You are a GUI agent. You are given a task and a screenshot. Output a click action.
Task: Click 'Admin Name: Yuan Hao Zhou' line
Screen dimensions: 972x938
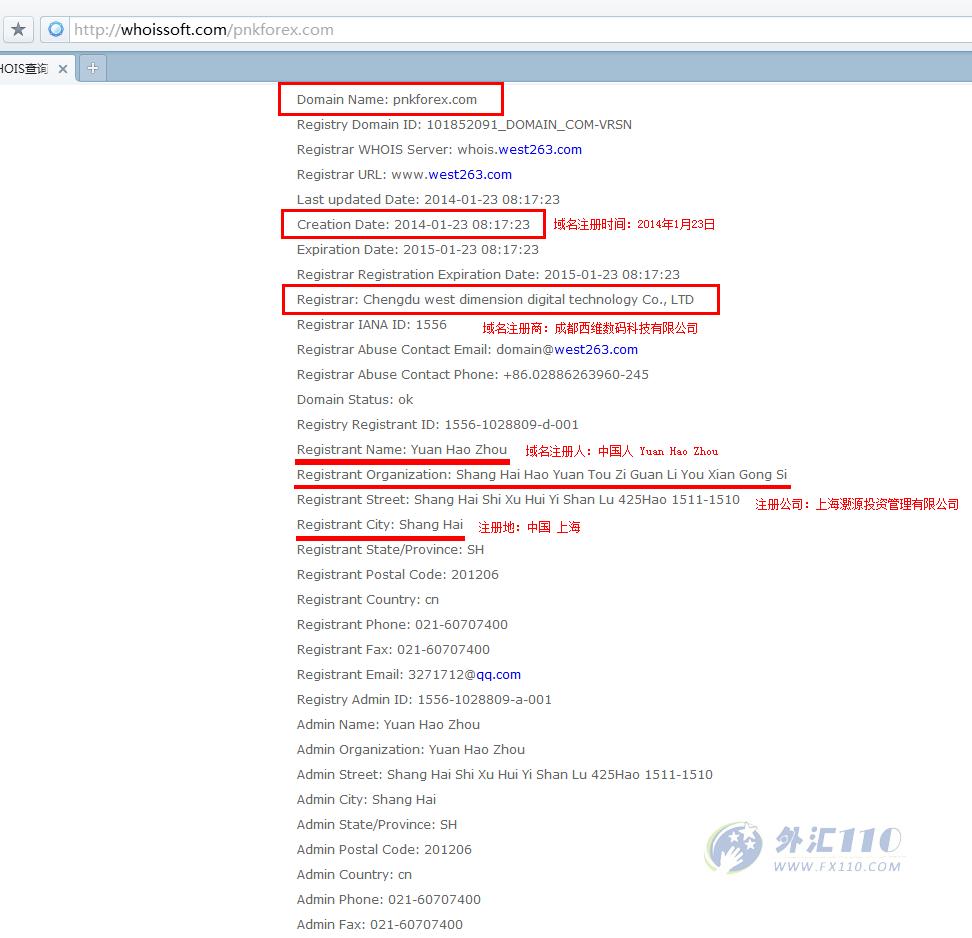point(389,725)
